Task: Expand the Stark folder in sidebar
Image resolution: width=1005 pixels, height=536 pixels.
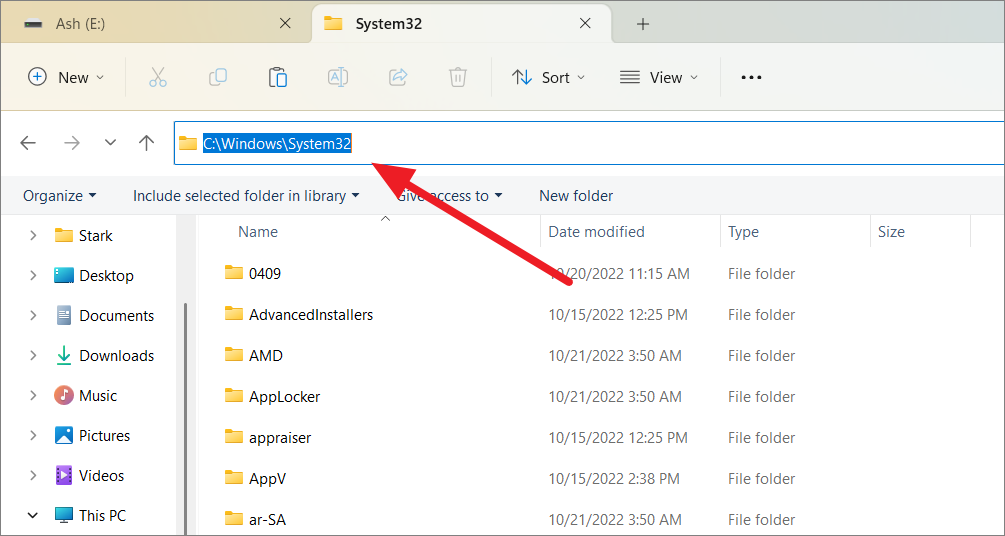Action: [x=33, y=236]
